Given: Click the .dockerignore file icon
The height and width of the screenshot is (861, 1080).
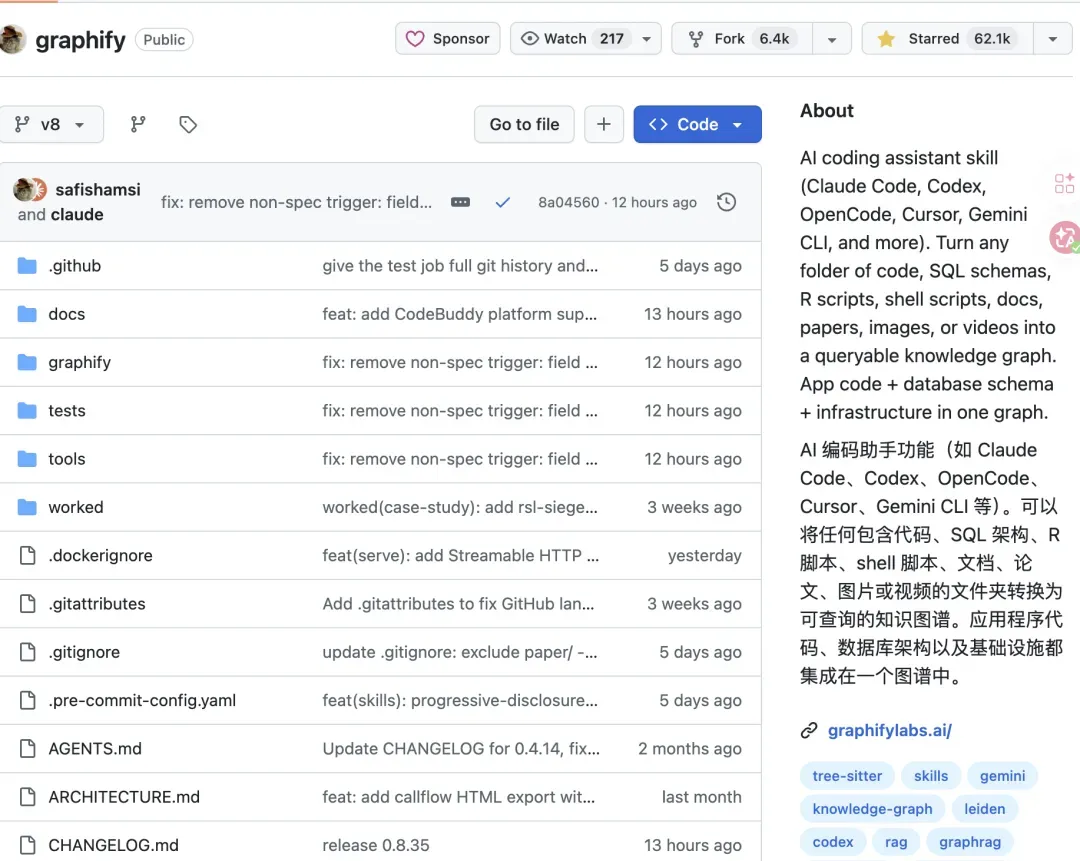Looking at the screenshot, I should [x=28, y=555].
